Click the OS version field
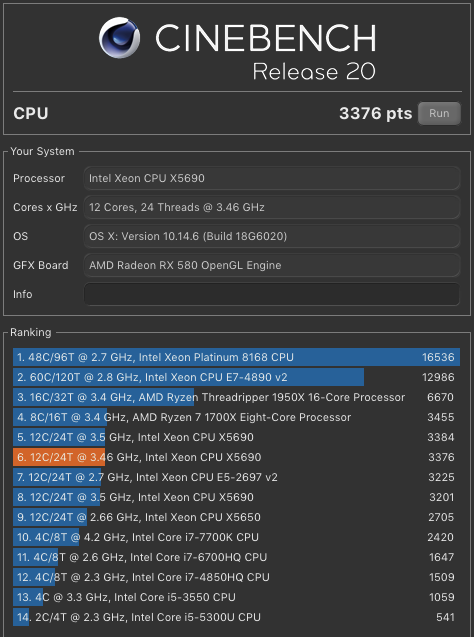 pos(272,236)
